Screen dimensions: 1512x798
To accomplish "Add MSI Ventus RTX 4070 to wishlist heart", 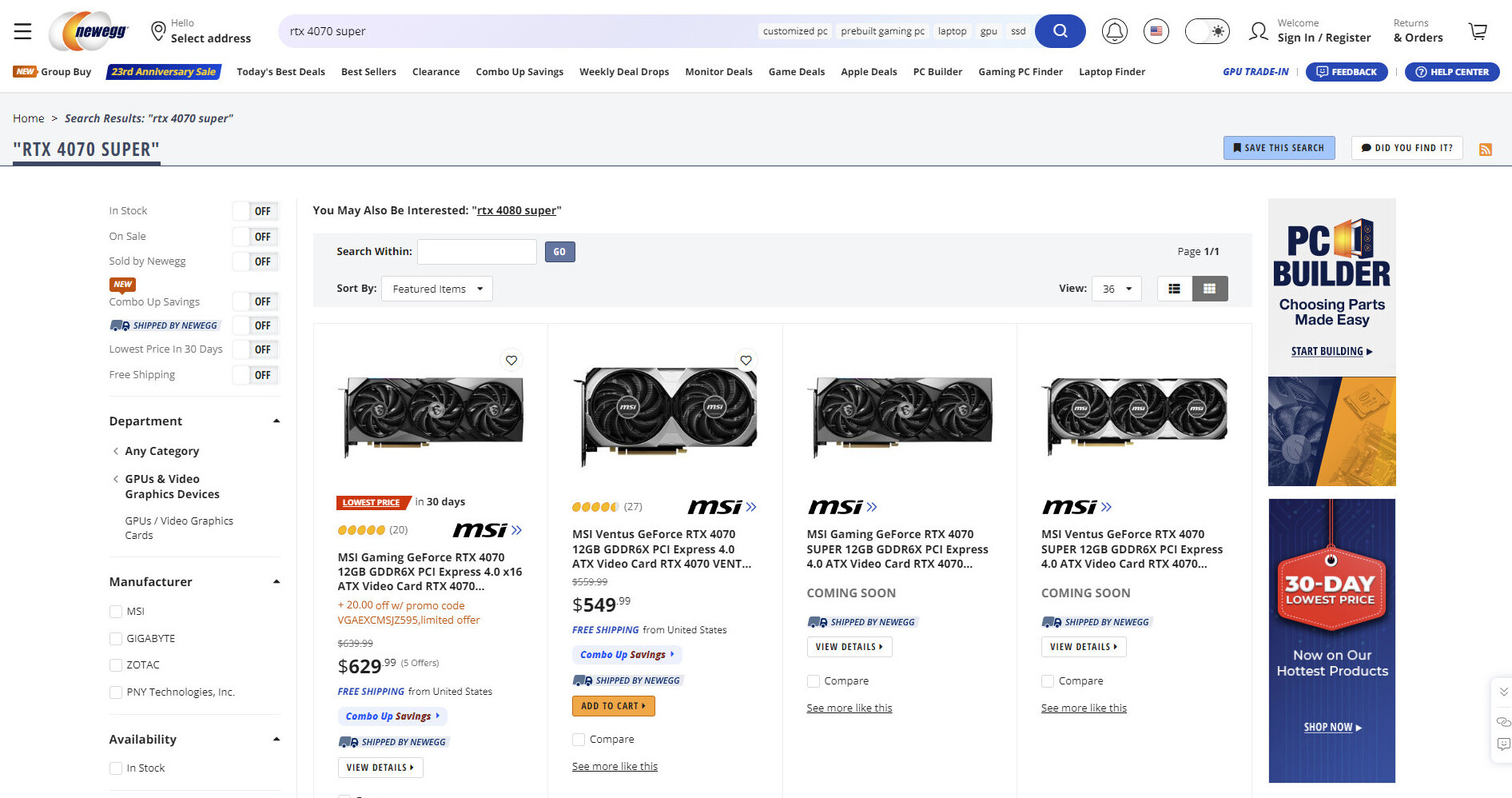I will 746,361.
